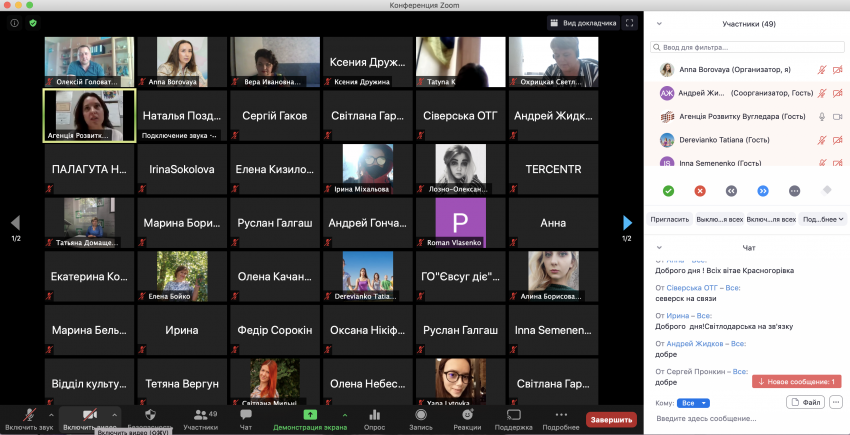Open the Все recipient dropdown

(693, 403)
